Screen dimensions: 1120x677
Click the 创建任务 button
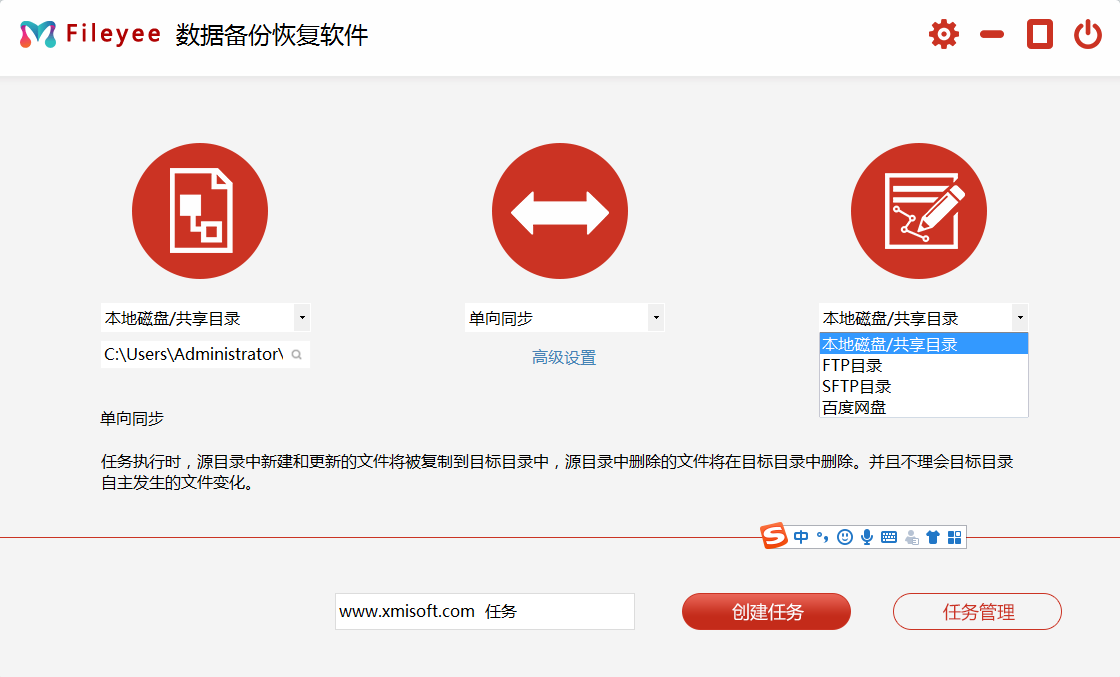click(x=766, y=612)
